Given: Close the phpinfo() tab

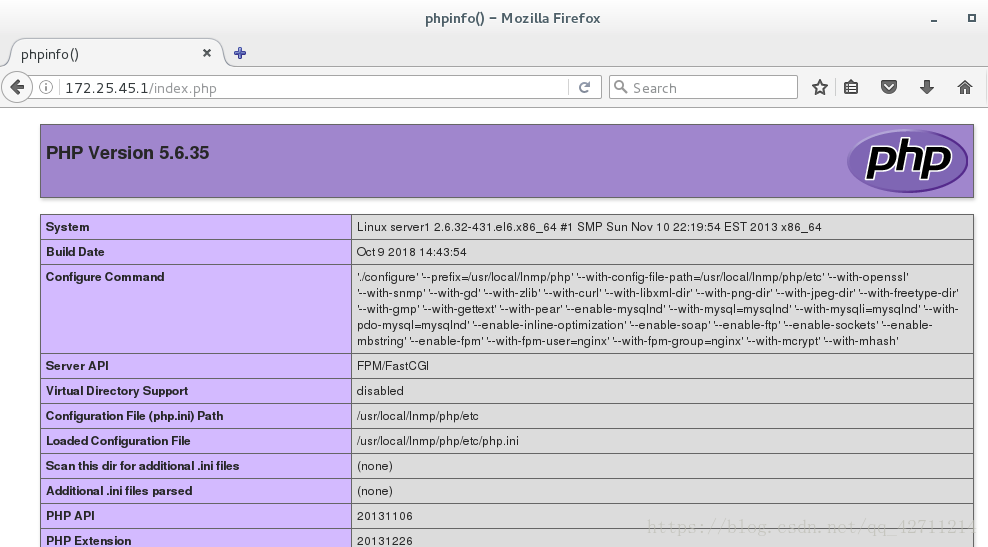Looking at the screenshot, I should tap(207, 54).
